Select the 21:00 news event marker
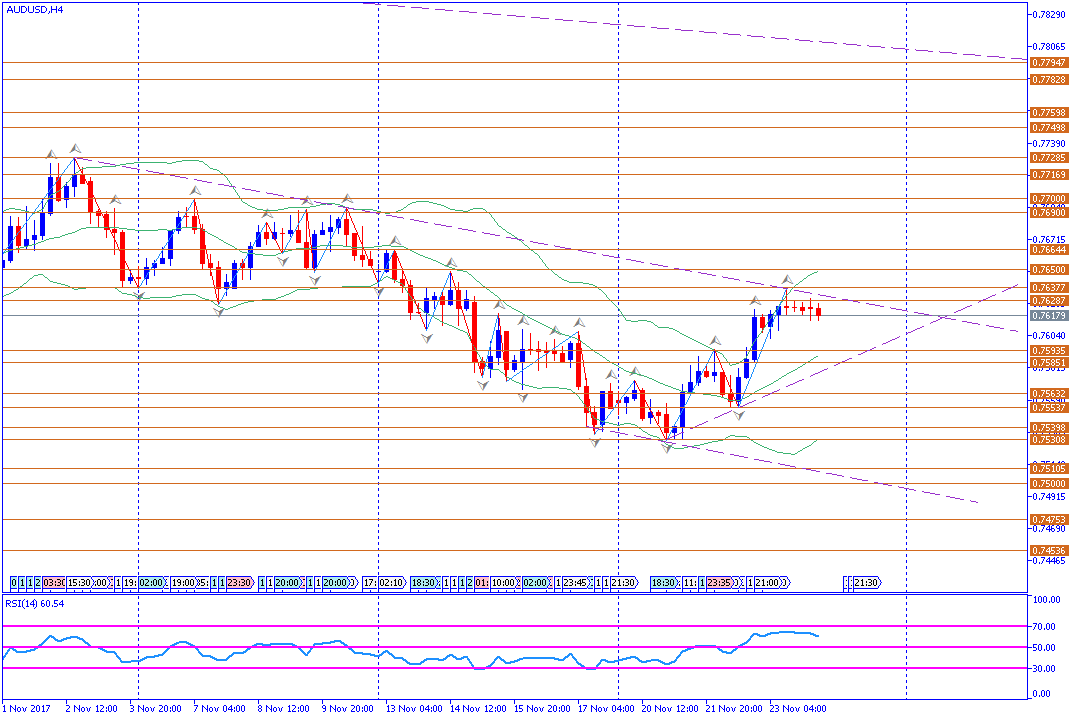Image resolution: width=1080 pixels, height=720 pixels. click(x=767, y=583)
